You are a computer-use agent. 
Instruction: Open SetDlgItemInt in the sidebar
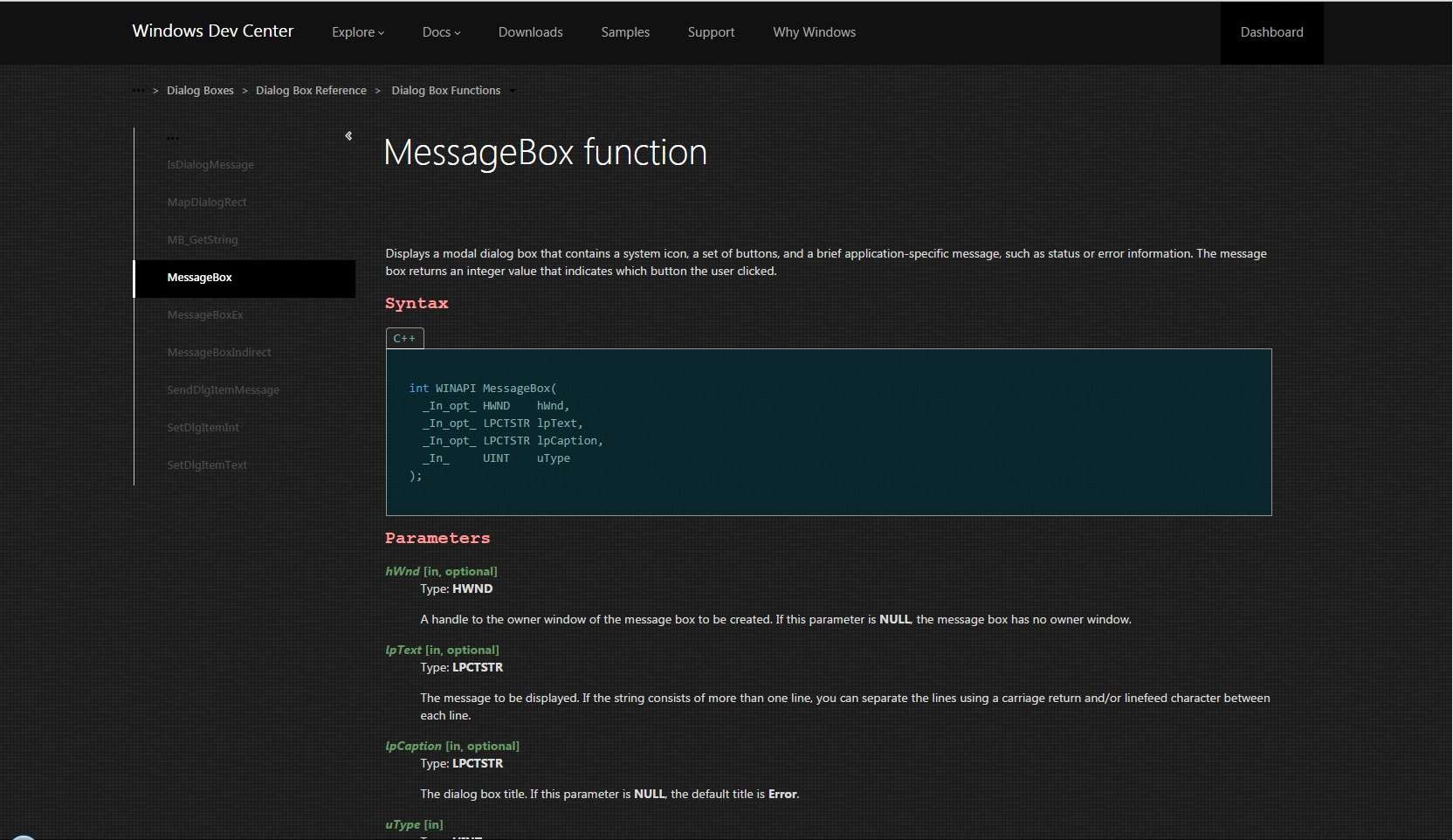coord(203,428)
